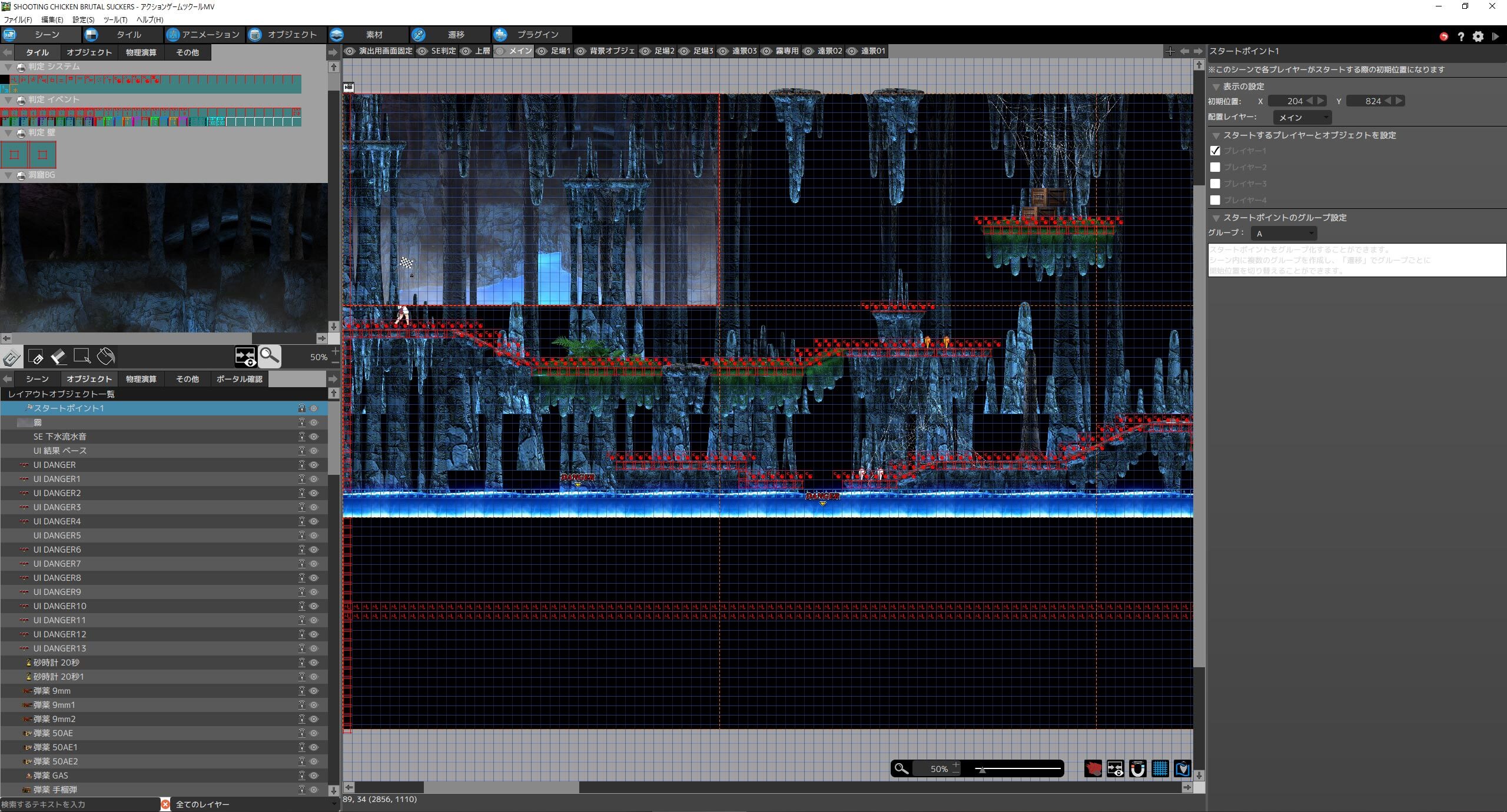The width and height of the screenshot is (1507, 812).
Task: Open settings gear icon top right
Action: coord(1478,36)
